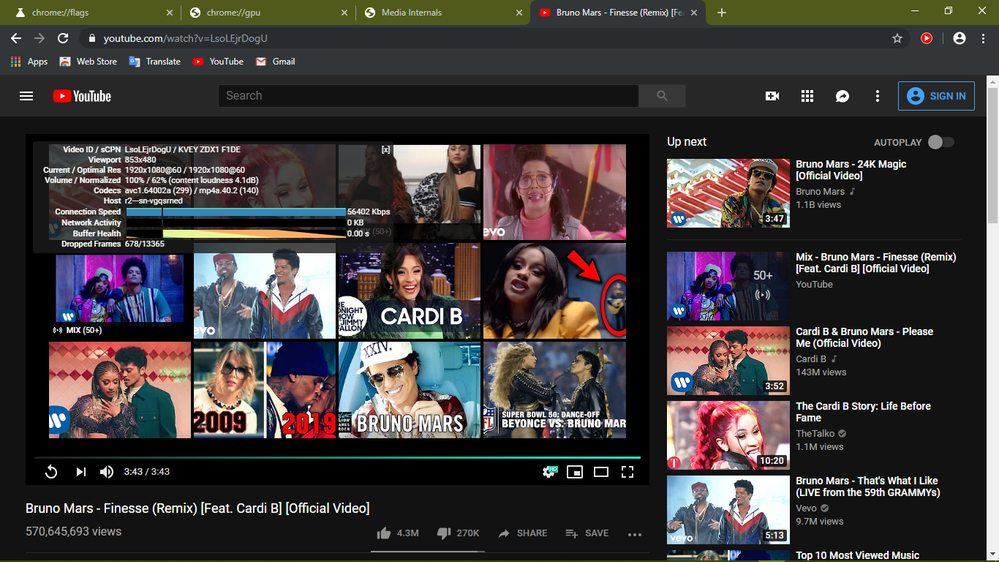Open YouTube guide hamburger menu
This screenshot has height=562, width=999.
click(x=26, y=96)
